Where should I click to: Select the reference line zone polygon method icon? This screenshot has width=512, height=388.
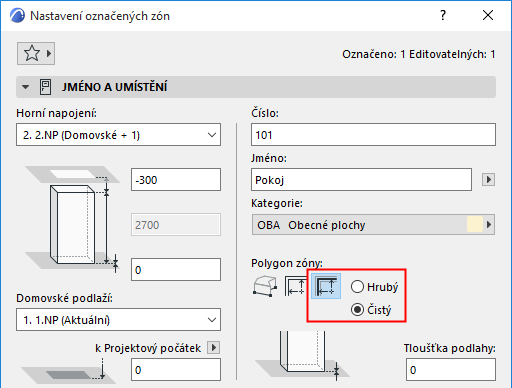(x=326, y=286)
